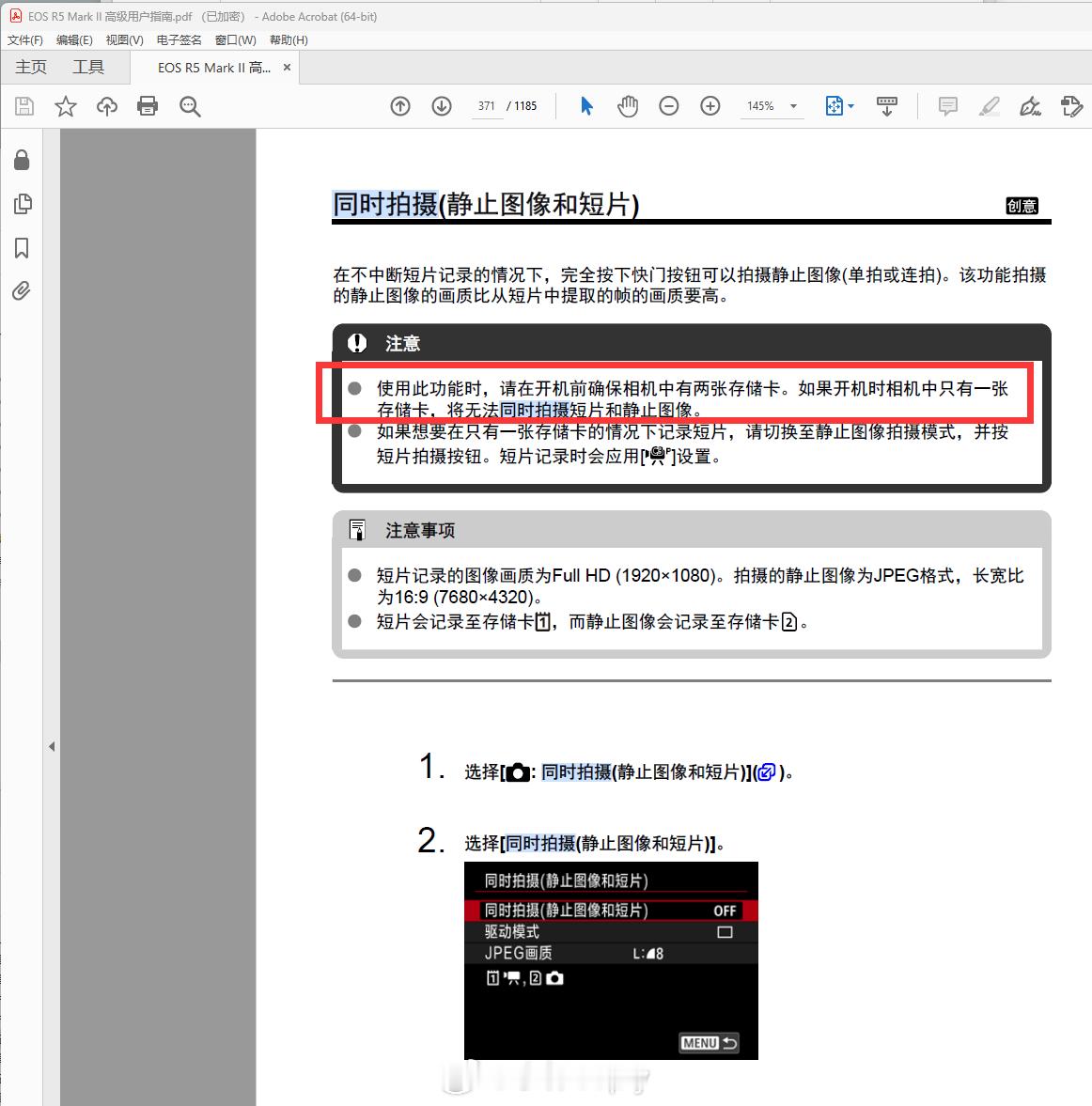Open the zoom level dropdown arrow
This screenshot has width=1092, height=1106.
pyautogui.click(x=793, y=106)
